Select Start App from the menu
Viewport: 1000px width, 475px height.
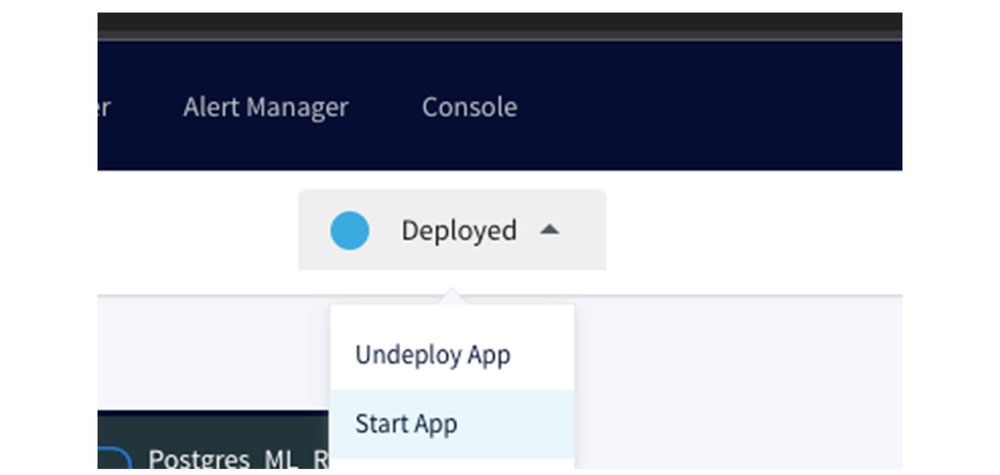(x=452, y=424)
